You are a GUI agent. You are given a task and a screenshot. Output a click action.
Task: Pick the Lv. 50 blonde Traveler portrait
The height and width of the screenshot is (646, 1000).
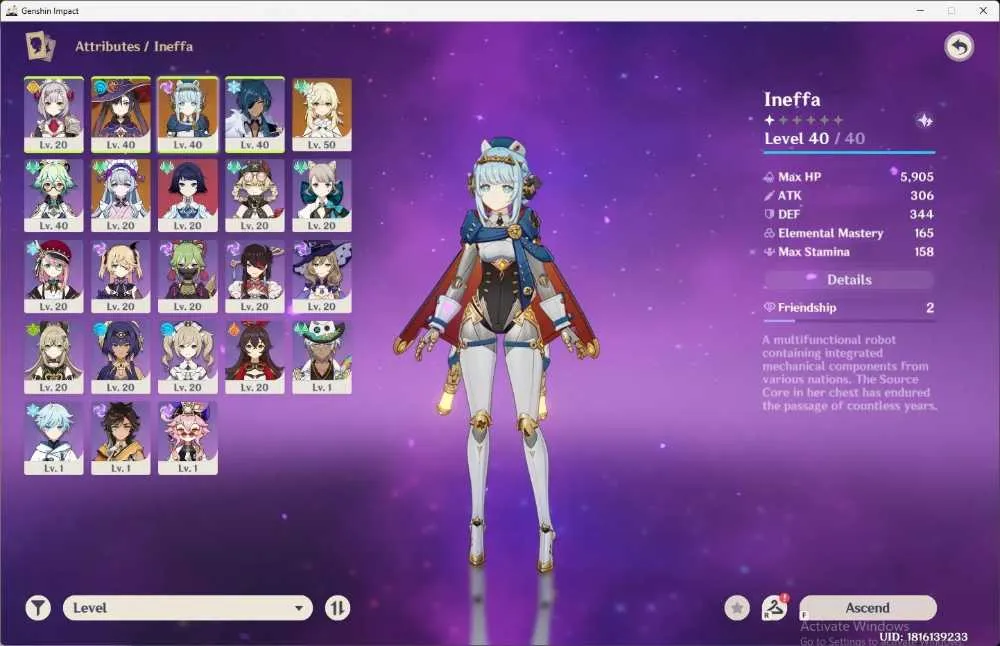pos(321,115)
